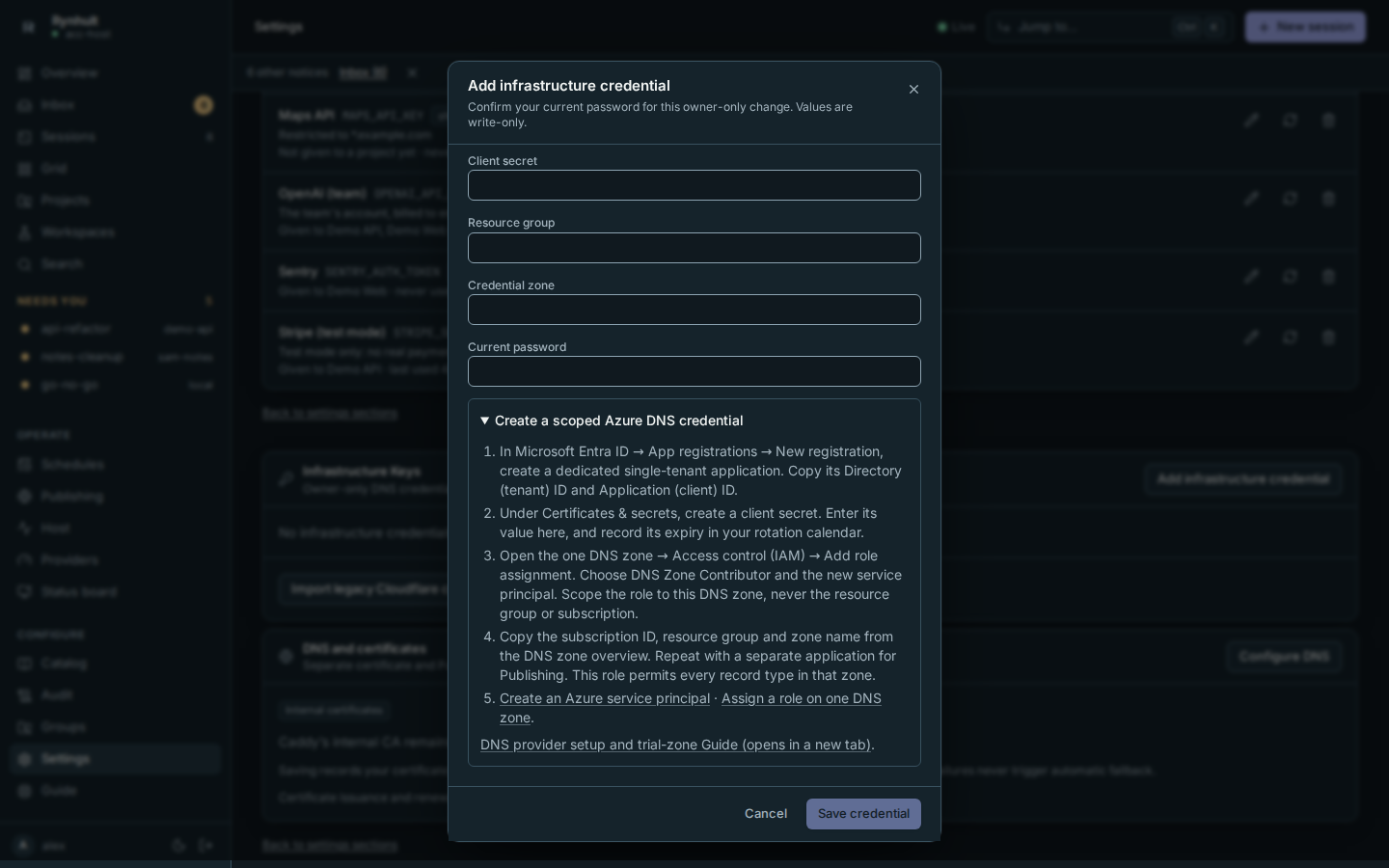Dismiss the other notices banner

tap(412, 72)
